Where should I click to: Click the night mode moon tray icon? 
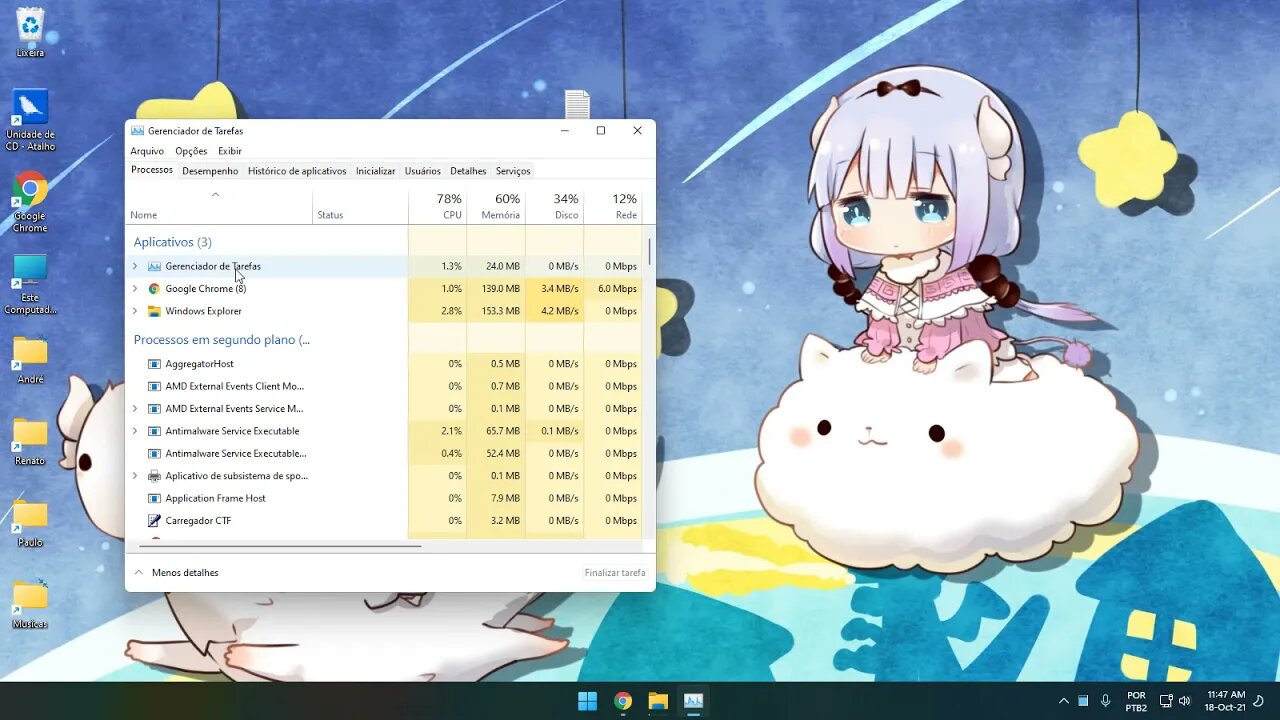point(1258,701)
